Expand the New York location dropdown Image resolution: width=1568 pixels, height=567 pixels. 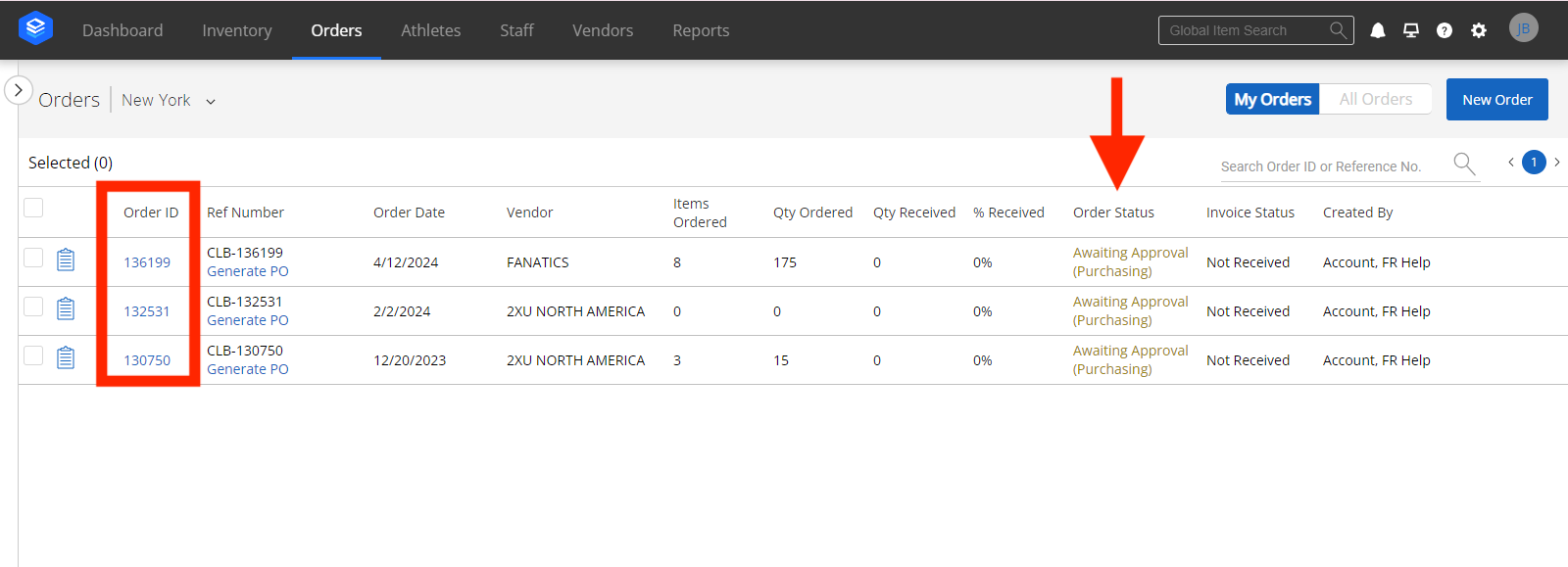pyautogui.click(x=210, y=101)
